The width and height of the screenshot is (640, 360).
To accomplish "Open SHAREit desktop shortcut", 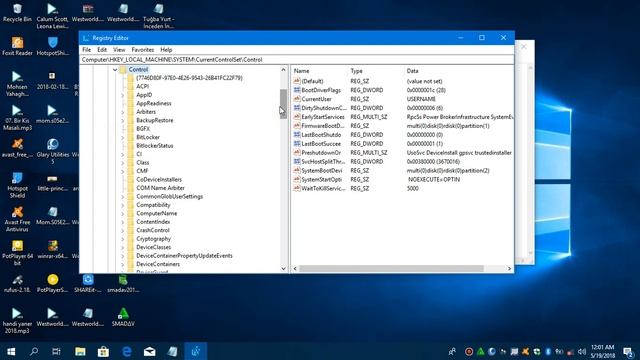I will 88,283.
